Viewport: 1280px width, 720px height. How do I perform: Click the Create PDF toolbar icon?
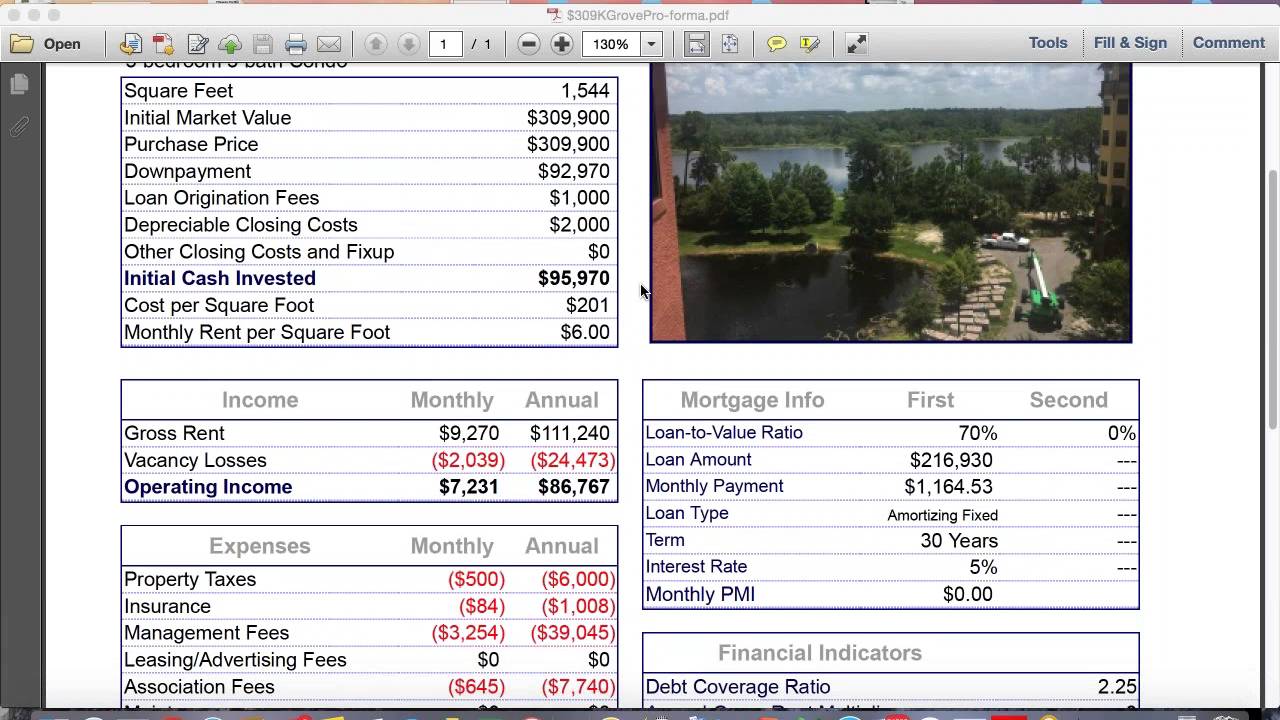pos(163,44)
